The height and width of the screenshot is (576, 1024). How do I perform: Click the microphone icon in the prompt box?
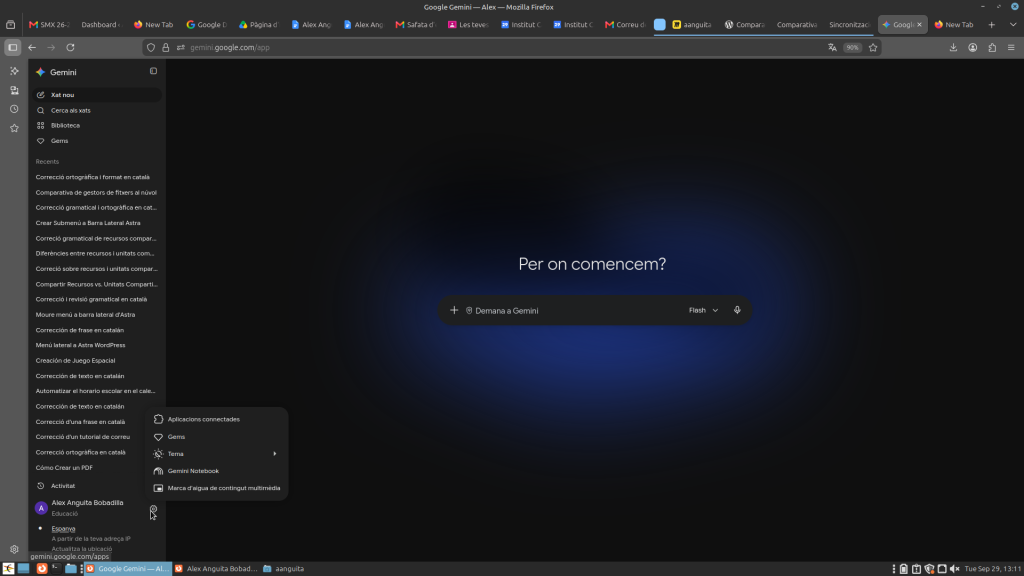point(737,310)
